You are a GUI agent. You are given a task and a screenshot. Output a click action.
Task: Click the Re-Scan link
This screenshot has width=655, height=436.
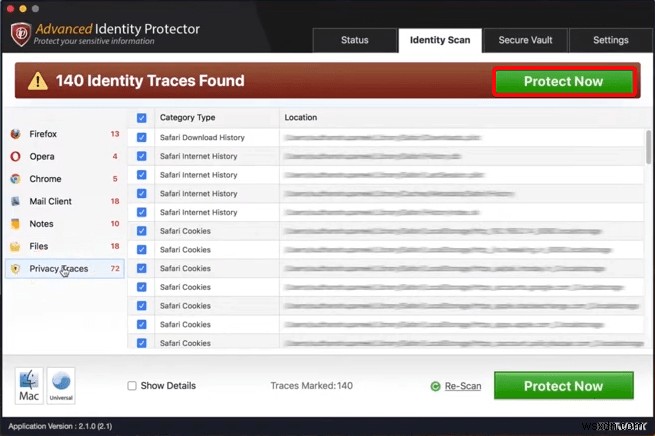(462, 386)
